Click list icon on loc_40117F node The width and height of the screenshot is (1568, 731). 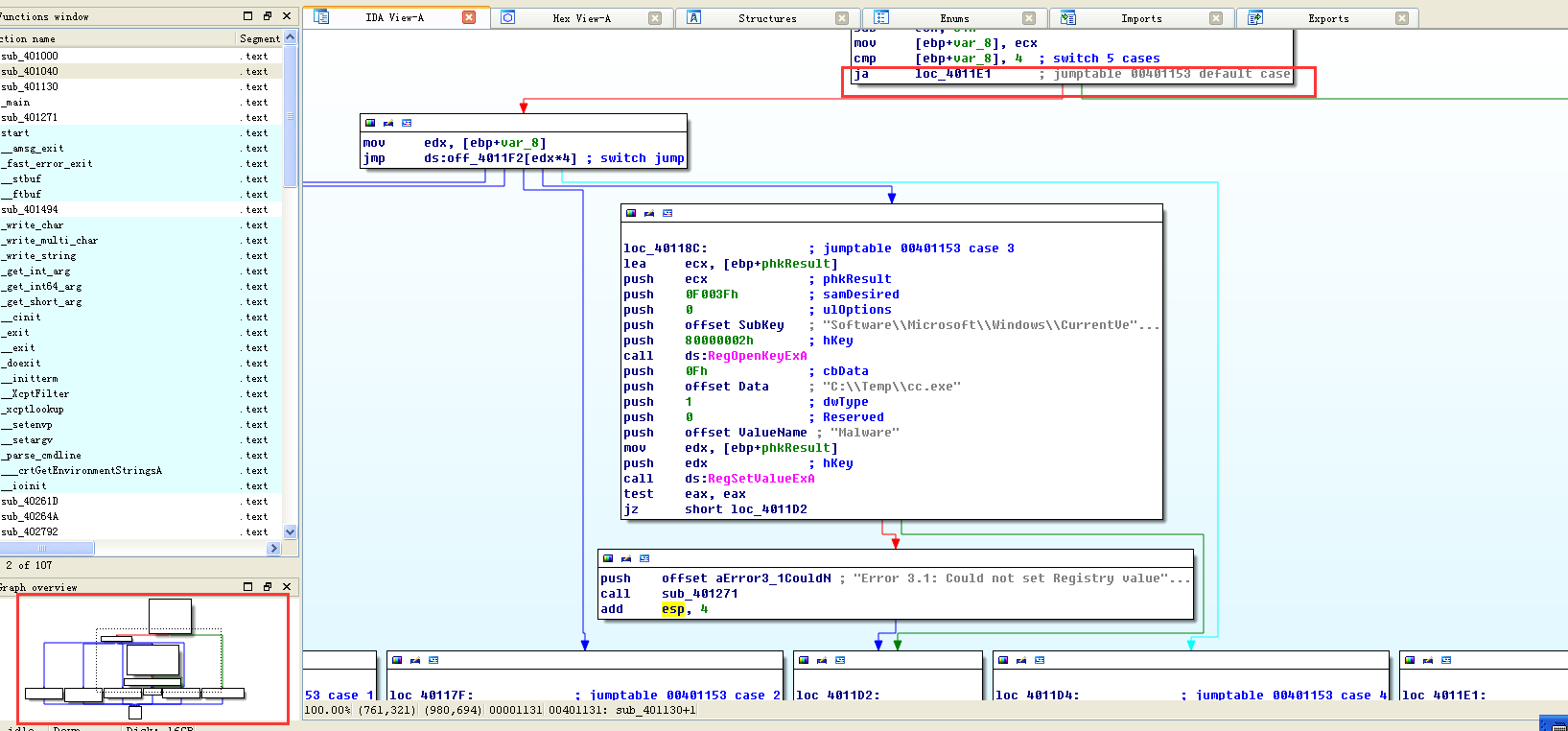433,660
